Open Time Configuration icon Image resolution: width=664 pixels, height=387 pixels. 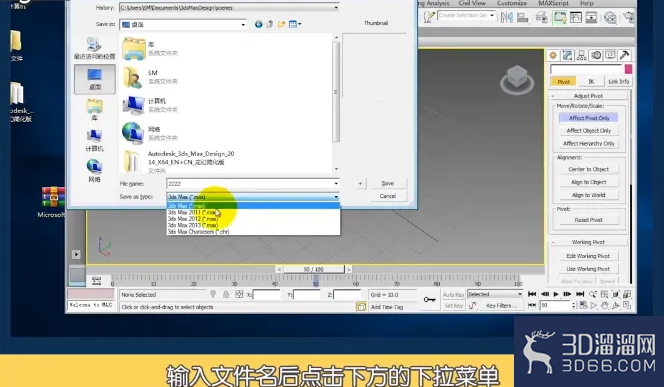click(x=583, y=305)
